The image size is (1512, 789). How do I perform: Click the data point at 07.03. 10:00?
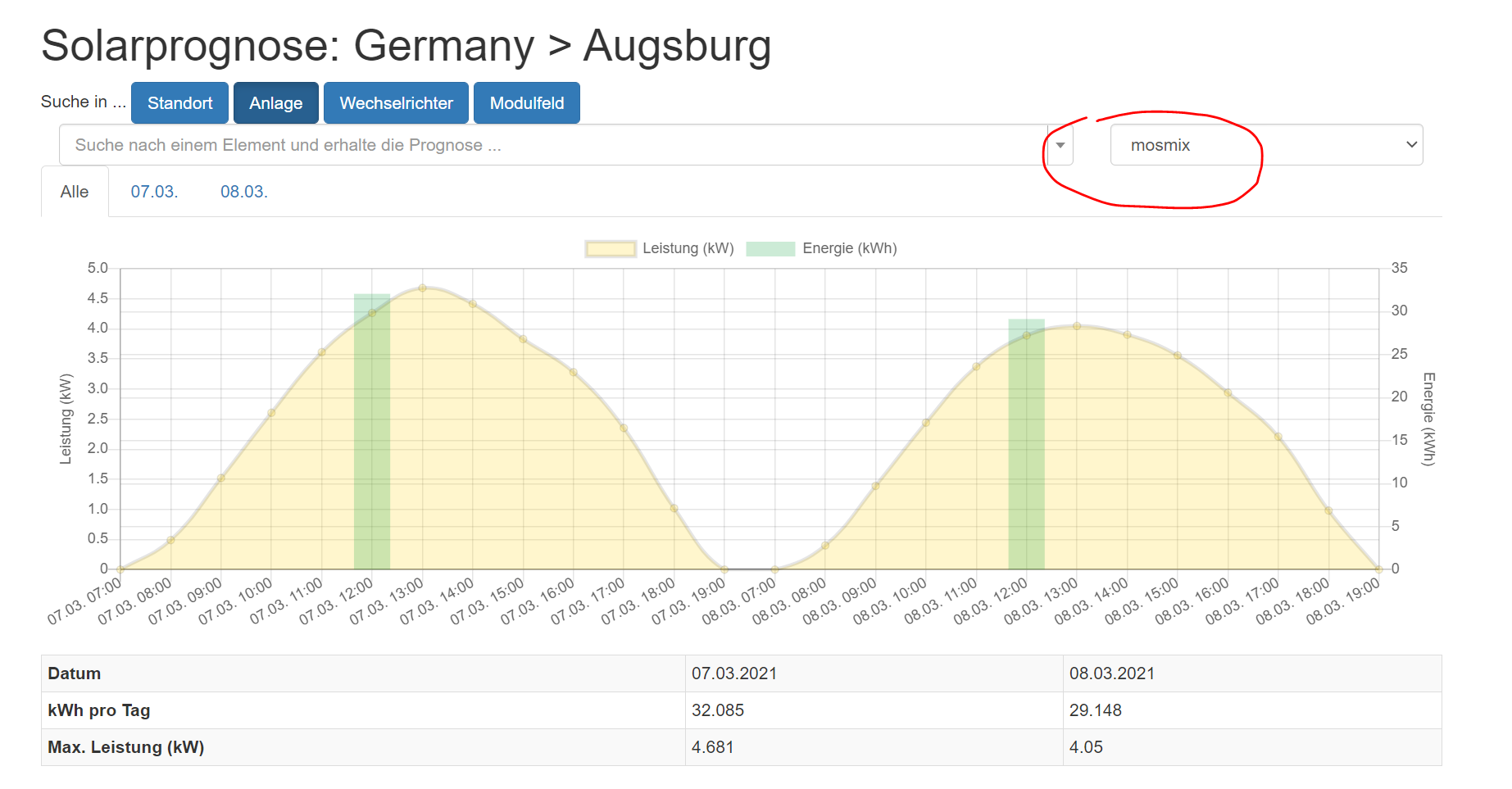271,413
